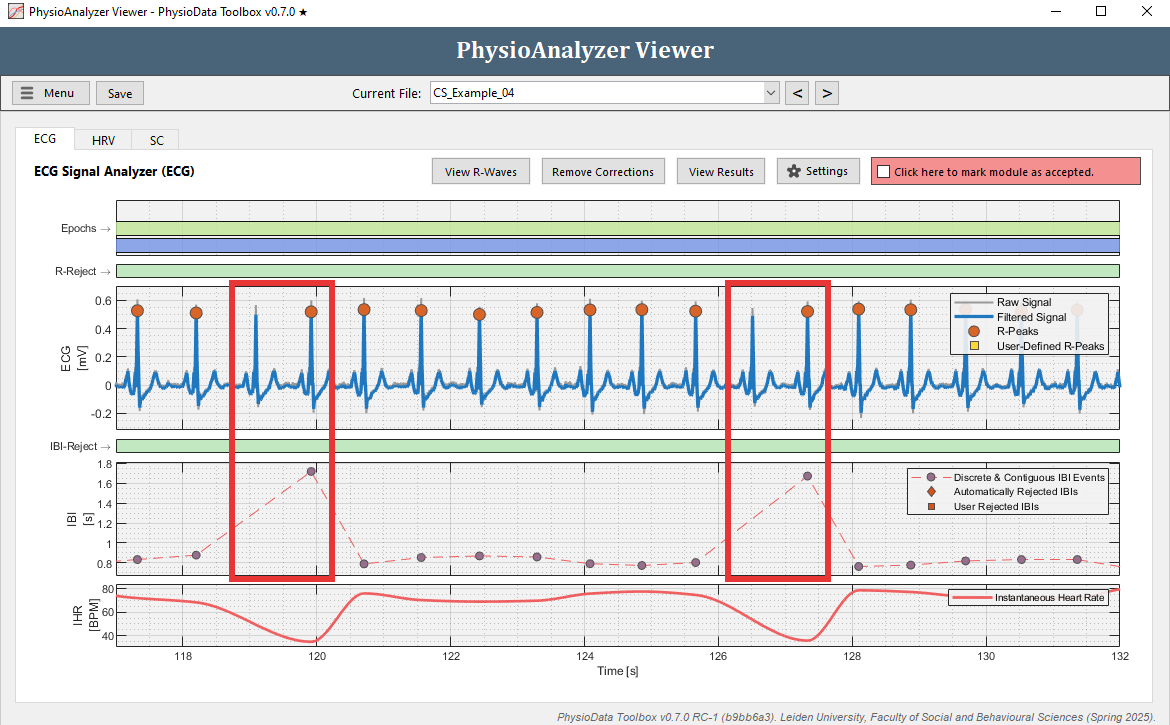Click View R-Waves button

coord(481,172)
